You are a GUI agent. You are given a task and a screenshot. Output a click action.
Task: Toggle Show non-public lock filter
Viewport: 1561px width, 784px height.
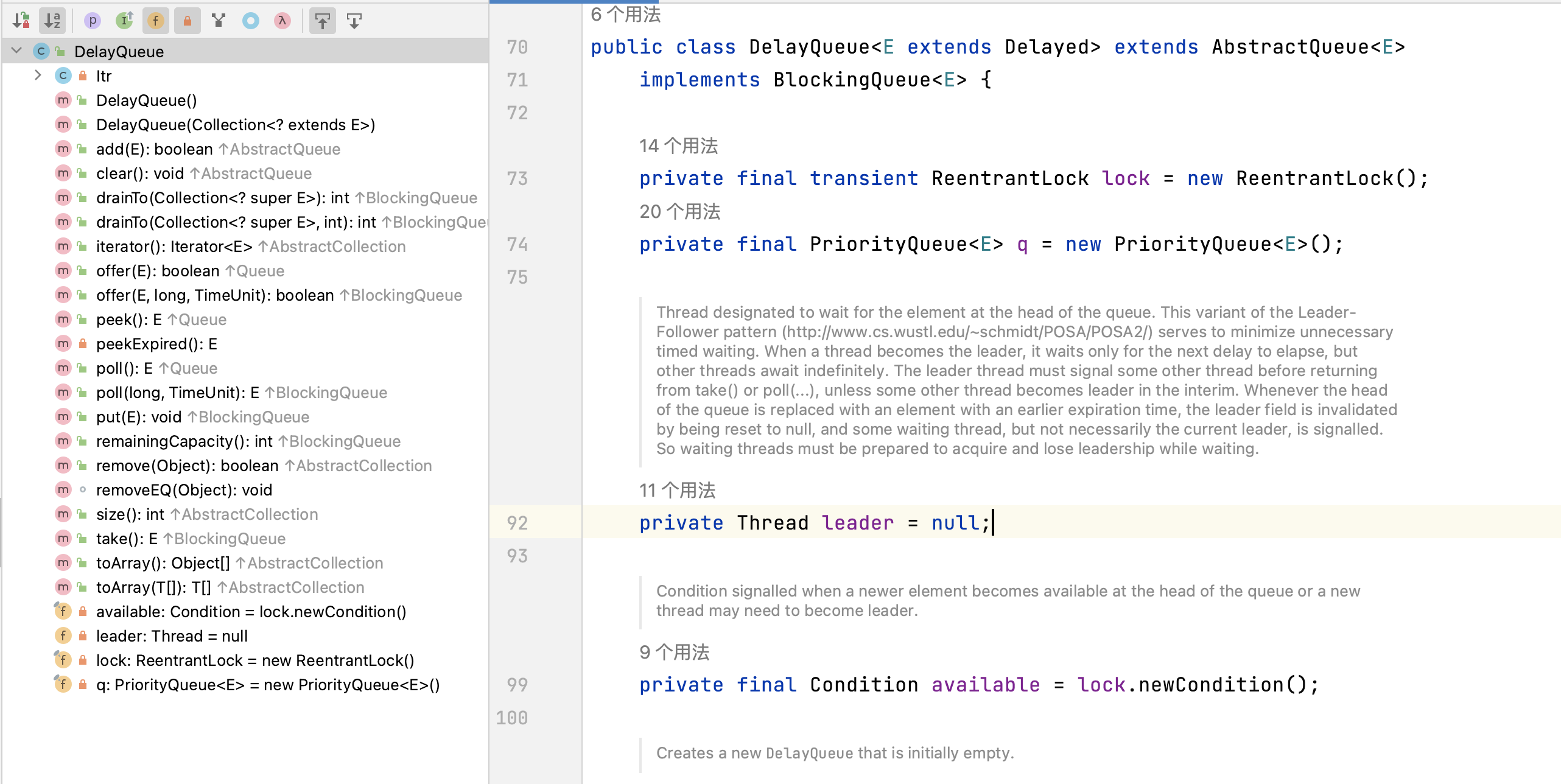tap(188, 21)
